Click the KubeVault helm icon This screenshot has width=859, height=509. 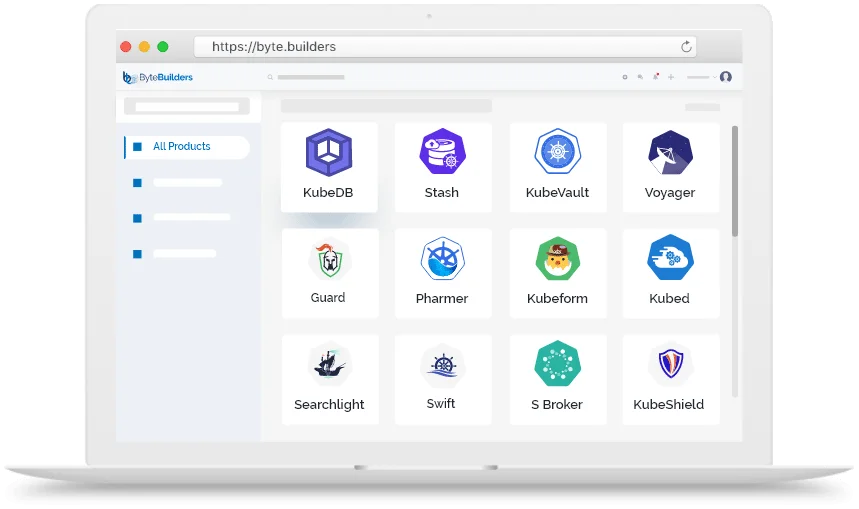click(x=557, y=152)
